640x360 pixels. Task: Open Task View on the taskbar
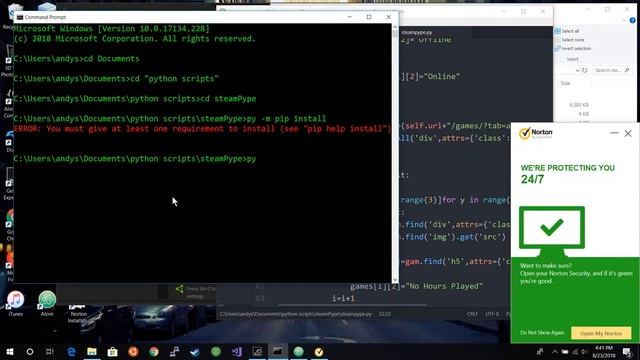tap(50, 351)
